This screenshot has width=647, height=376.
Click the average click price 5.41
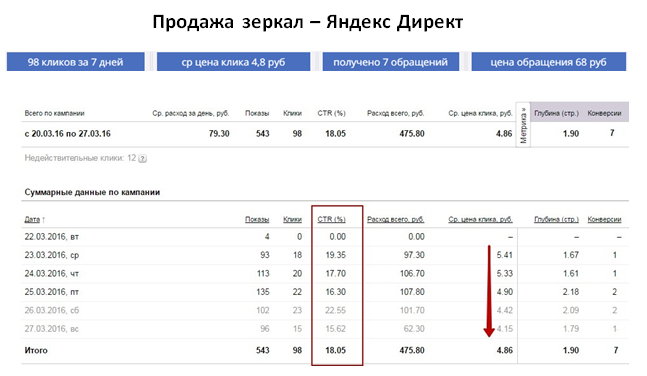pos(504,255)
